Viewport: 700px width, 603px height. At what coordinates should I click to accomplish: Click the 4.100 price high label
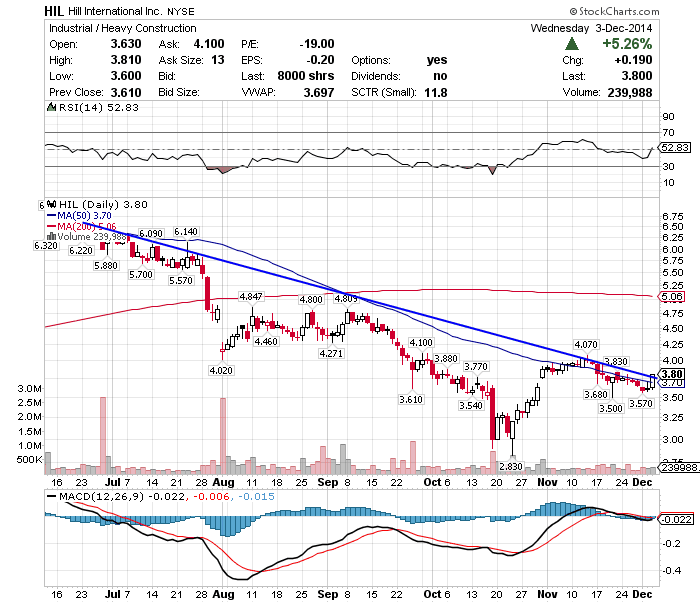click(421, 342)
